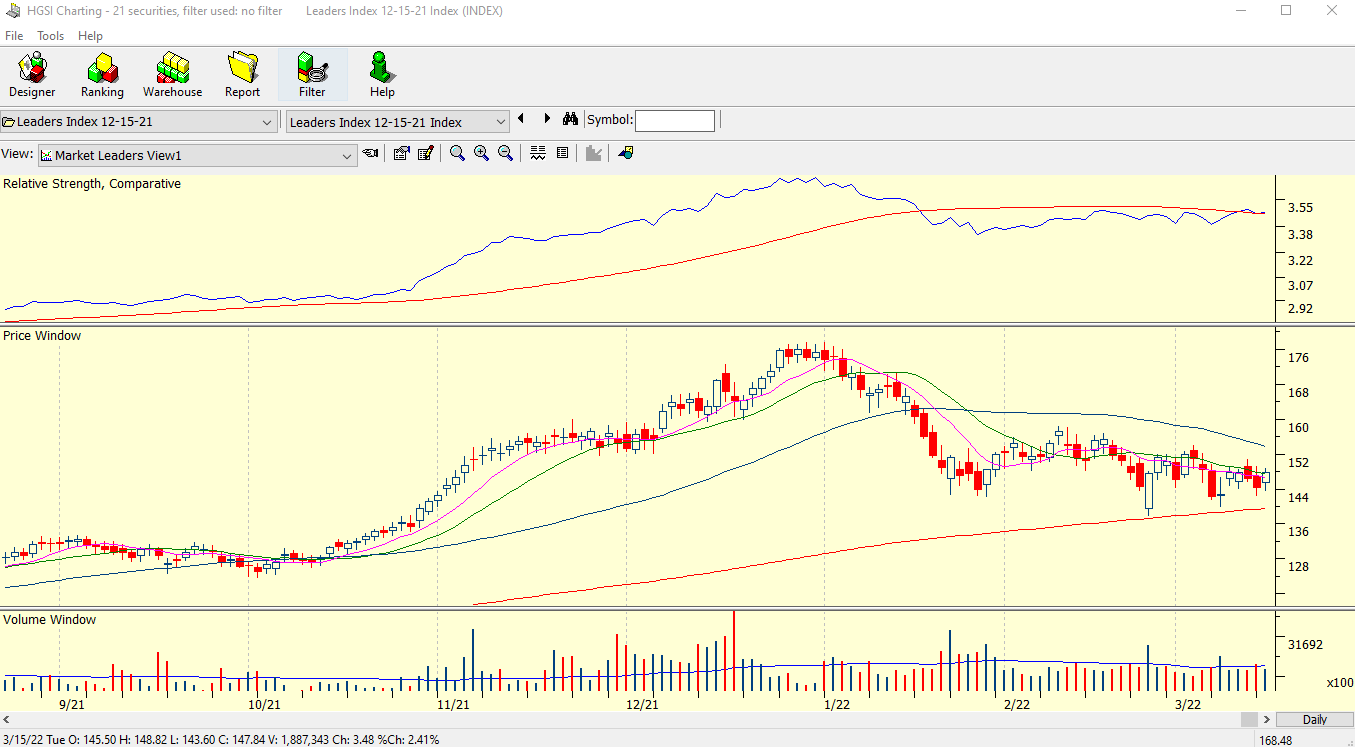The image size is (1355, 747).
Task: Open the Help menu
Action: click(90, 36)
